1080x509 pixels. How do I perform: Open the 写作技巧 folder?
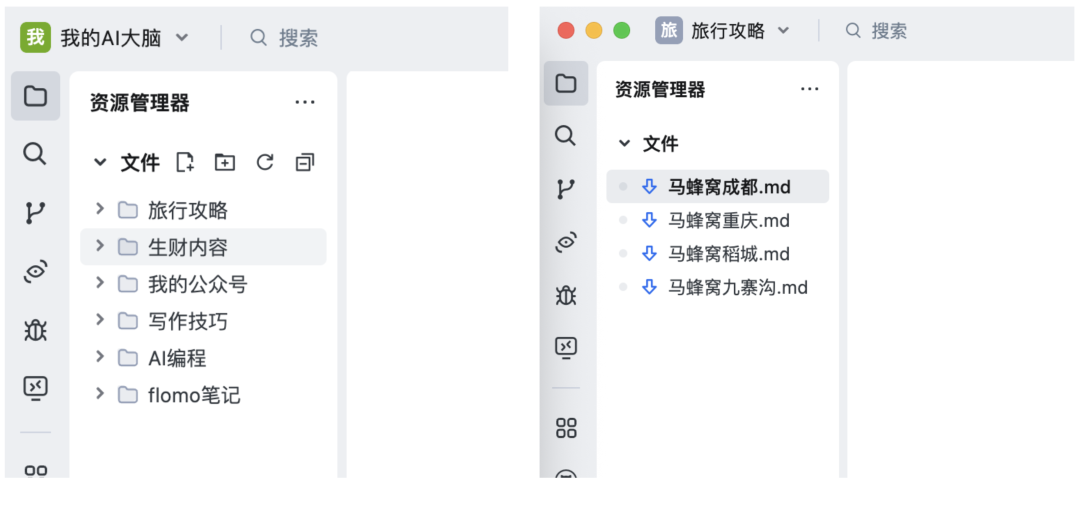point(187,321)
